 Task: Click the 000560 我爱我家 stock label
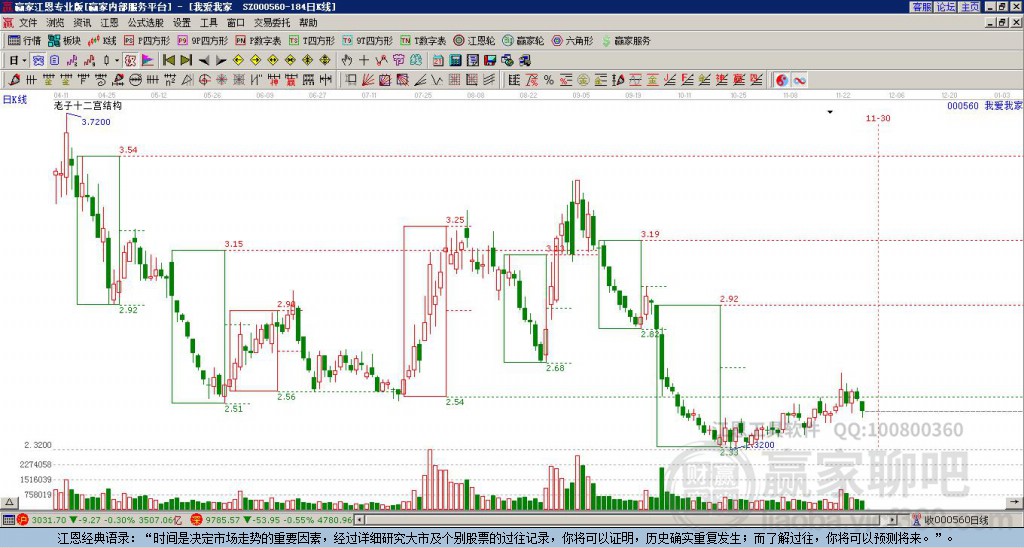[984, 106]
